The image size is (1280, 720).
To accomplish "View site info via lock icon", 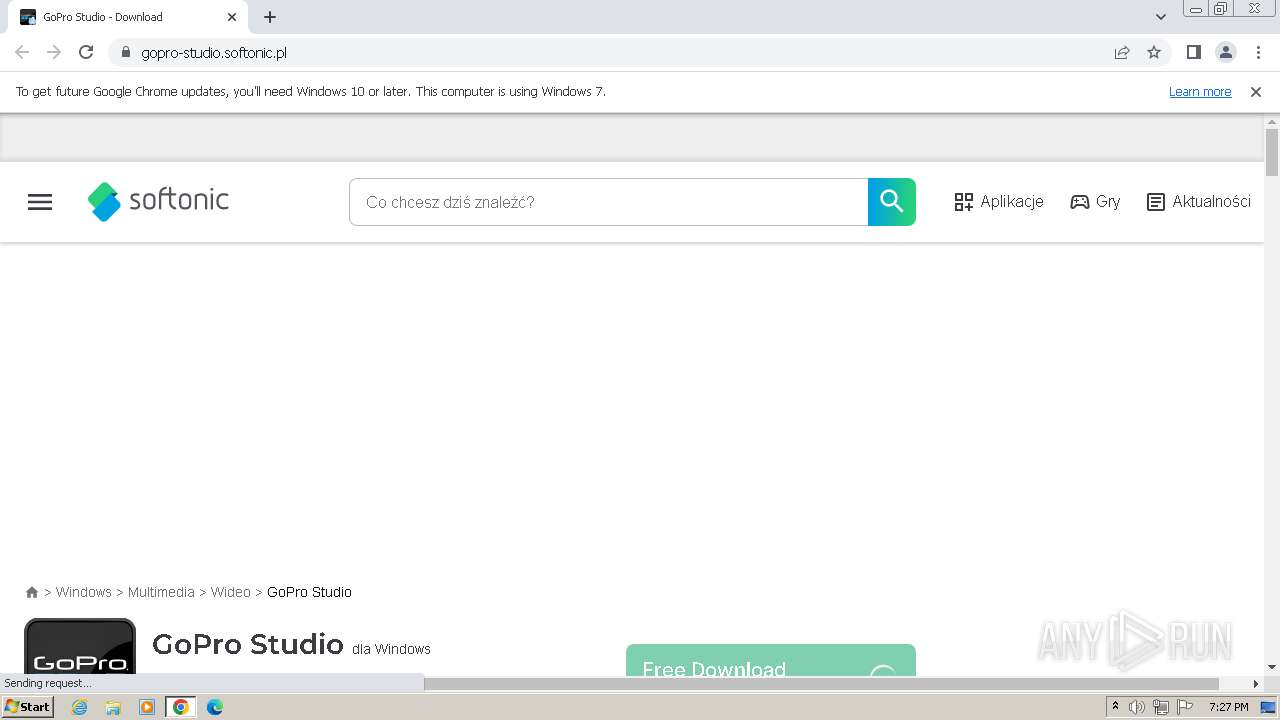I will [126, 52].
